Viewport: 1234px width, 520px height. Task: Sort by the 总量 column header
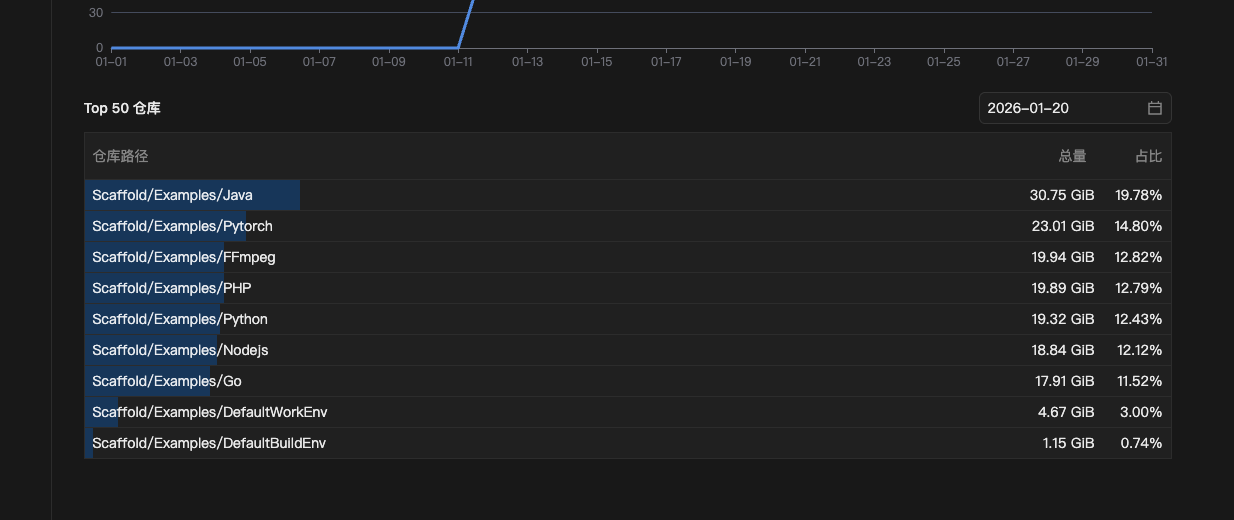(x=1072, y=156)
